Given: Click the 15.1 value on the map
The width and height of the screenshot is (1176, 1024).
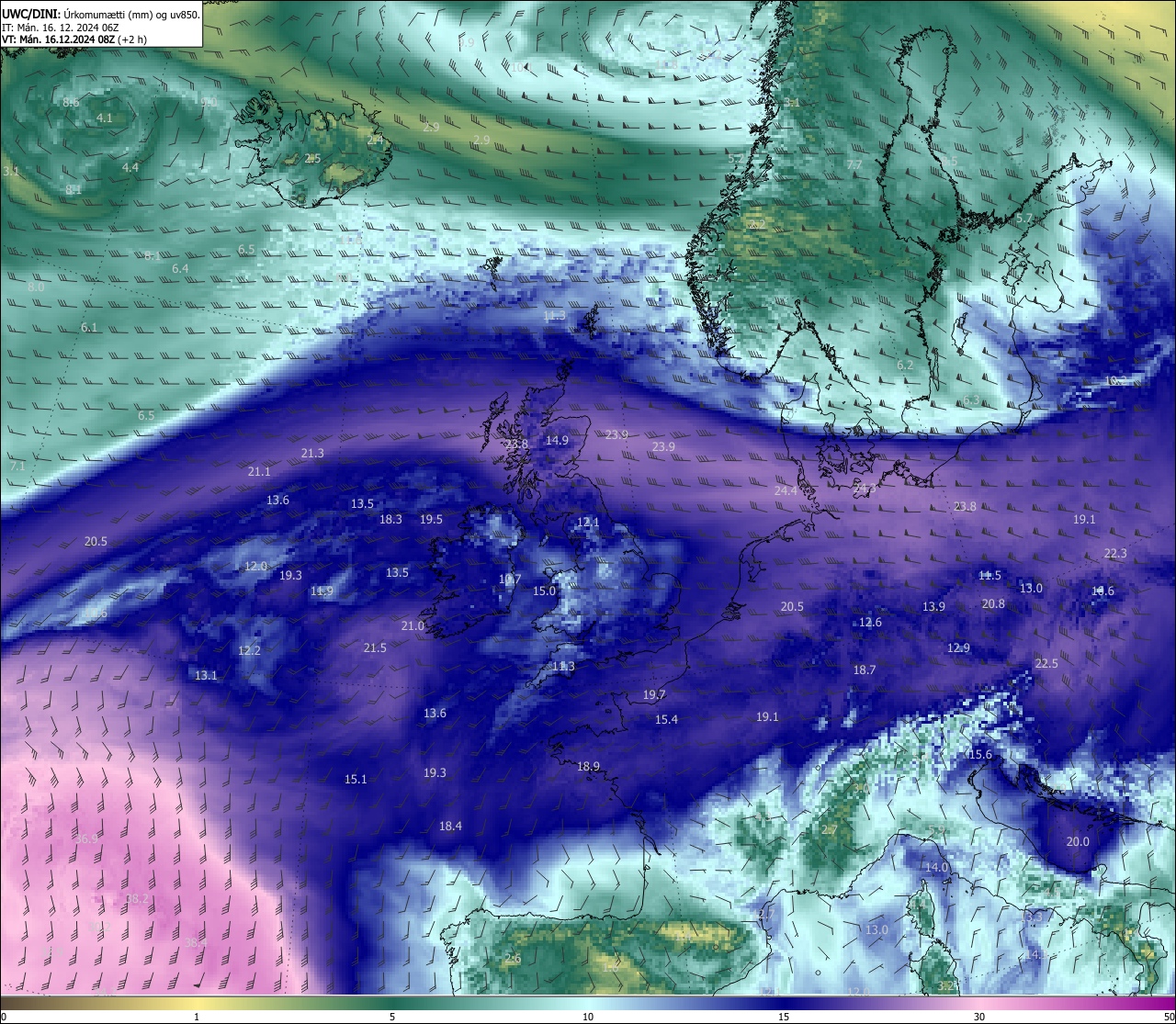Looking at the screenshot, I should pos(356,779).
